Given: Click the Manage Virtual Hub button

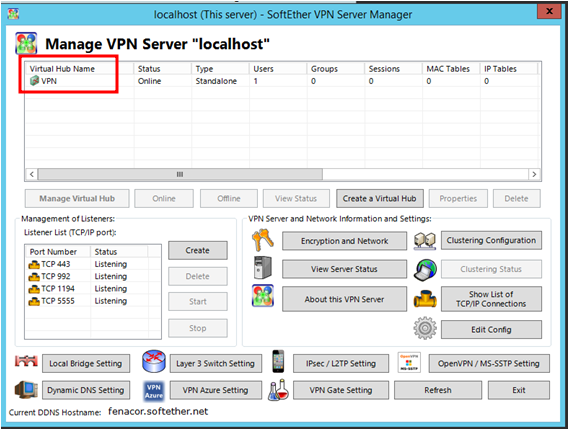Looking at the screenshot, I should pos(77,198).
